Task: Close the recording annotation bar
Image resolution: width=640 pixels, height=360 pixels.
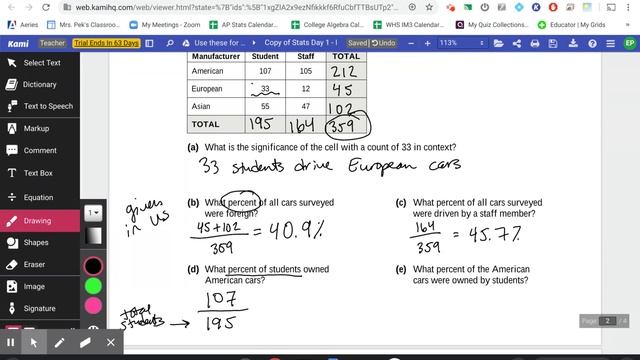Action: click(111, 342)
